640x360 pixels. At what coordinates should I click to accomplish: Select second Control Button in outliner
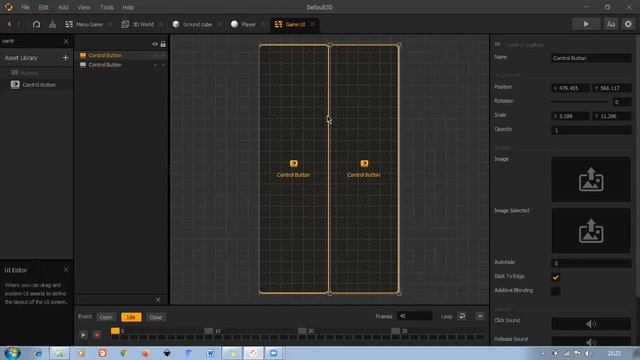tap(105, 65)
